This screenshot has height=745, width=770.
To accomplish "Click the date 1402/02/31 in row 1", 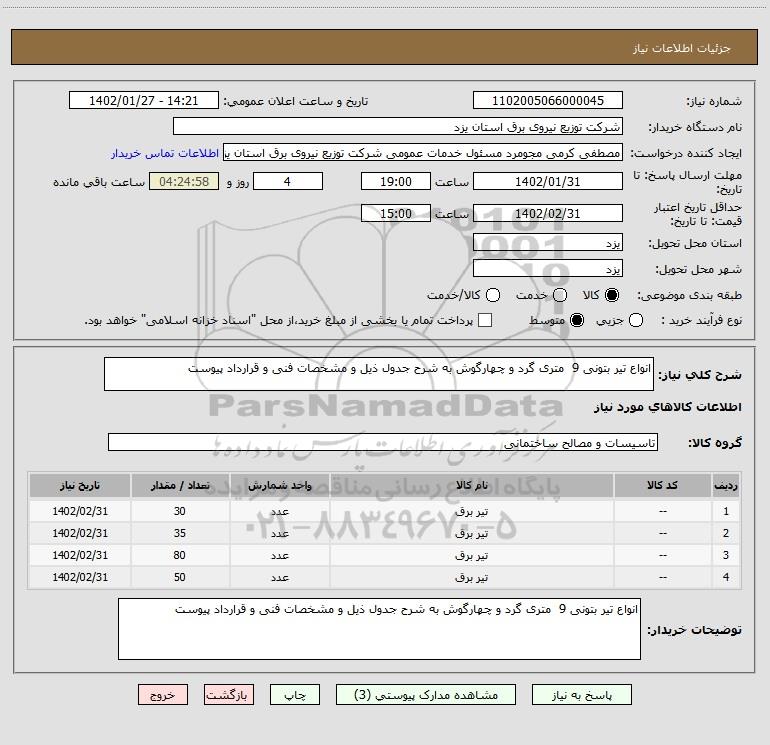I will pyautogui.click(x=80, y=511).
